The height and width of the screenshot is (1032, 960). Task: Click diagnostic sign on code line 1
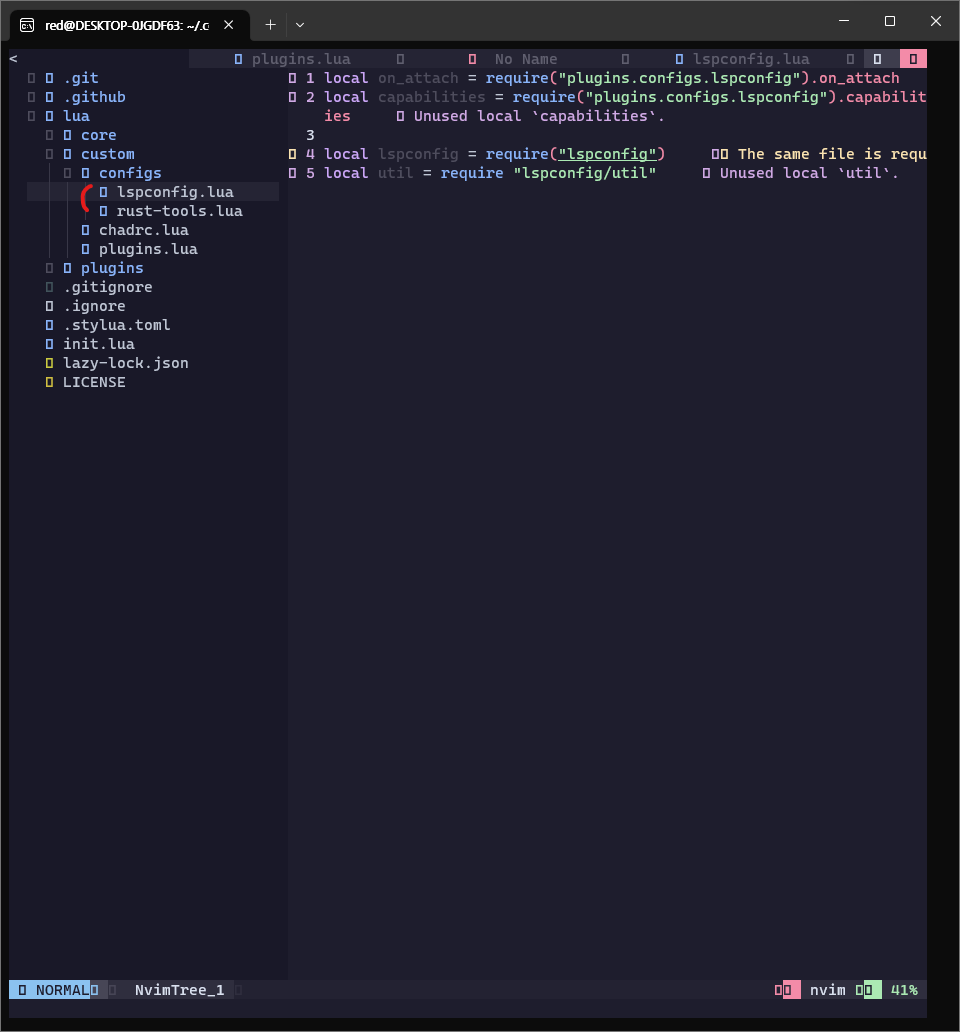click(x=292, y=78)
